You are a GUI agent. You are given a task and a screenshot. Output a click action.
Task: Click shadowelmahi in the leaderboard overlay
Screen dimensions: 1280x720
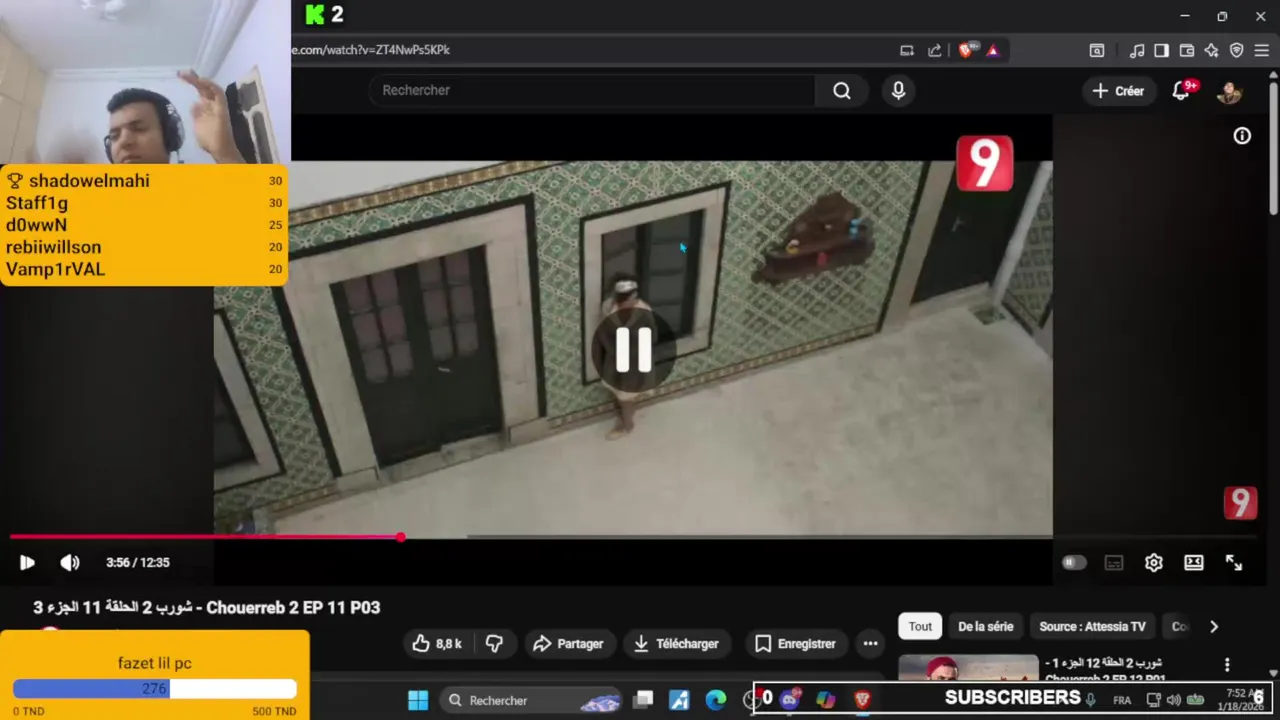tap(89, 181)
